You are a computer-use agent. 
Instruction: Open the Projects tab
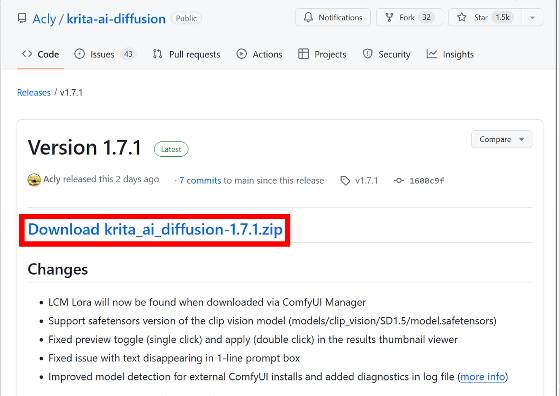[322, 54]
